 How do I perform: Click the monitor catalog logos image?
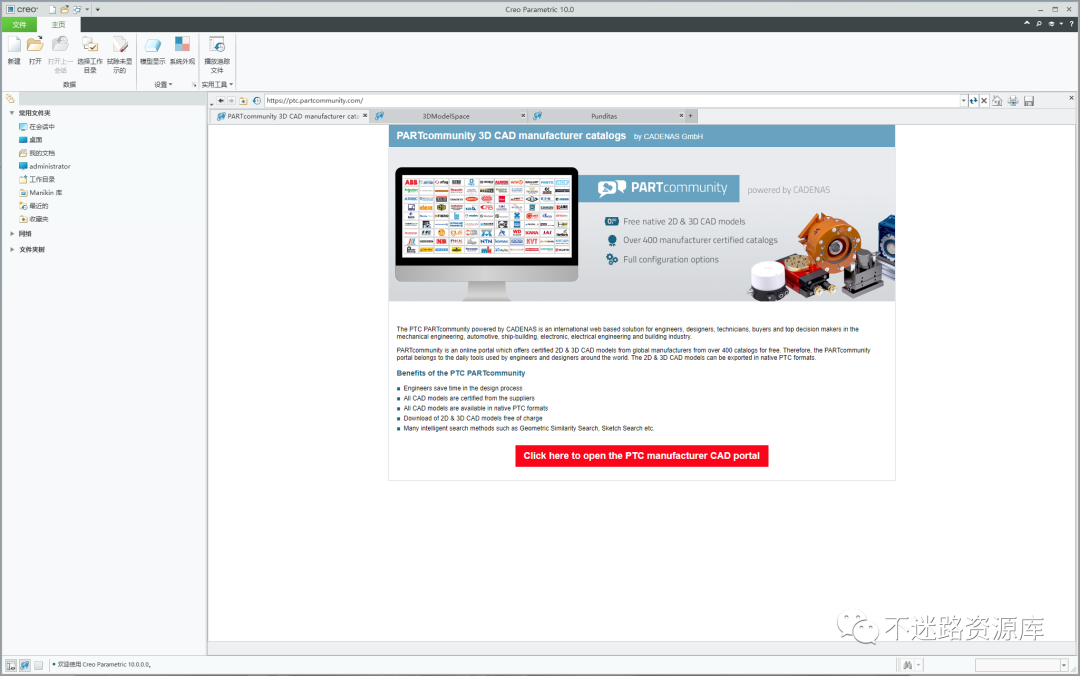click(x=486, y=216)
